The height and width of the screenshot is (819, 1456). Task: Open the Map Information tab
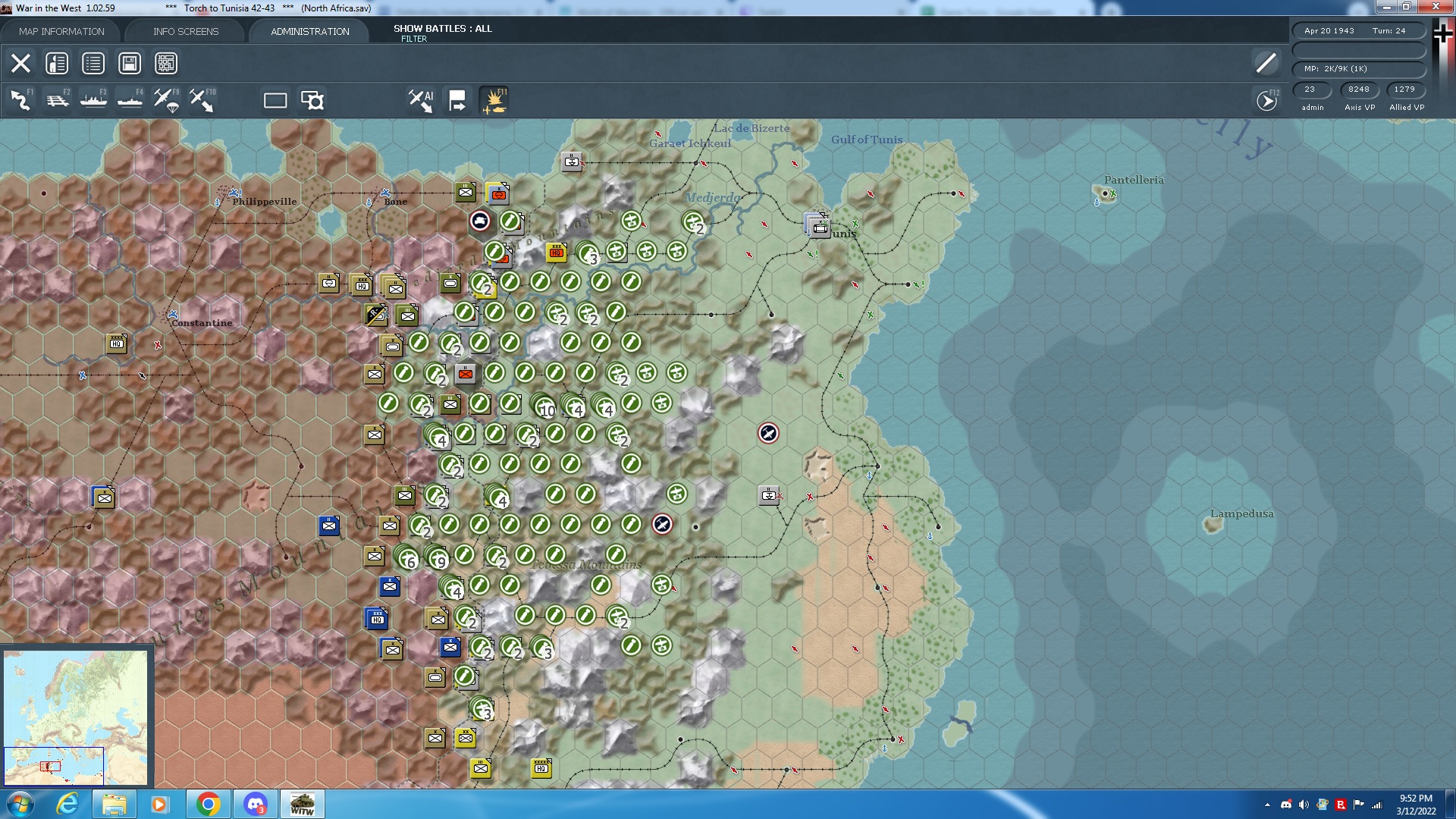click(x=61, y=31)
